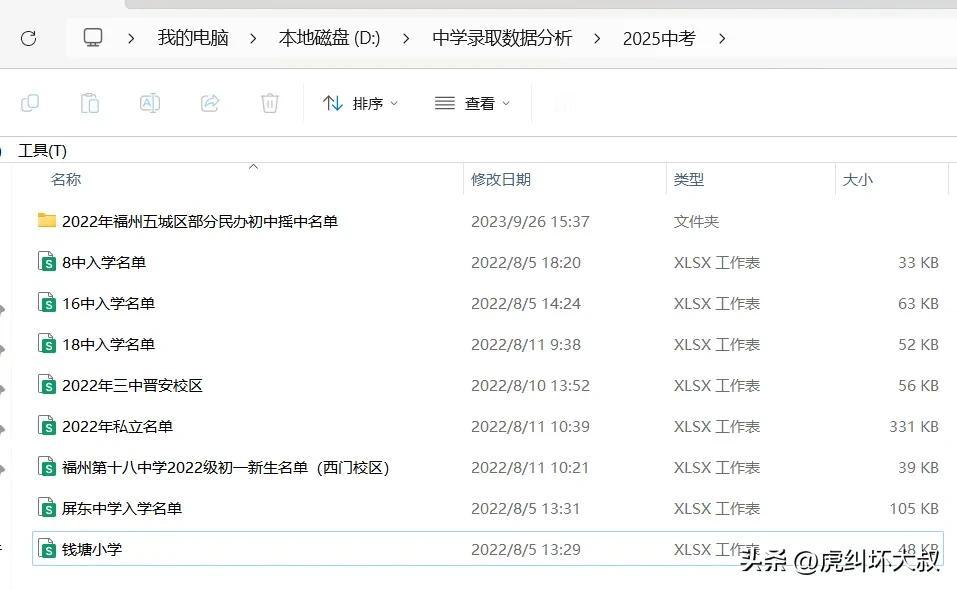The height and width of the screenshot is (590, 957).
Task: Click the refresh icon in address bar
Action: [29, 38]
